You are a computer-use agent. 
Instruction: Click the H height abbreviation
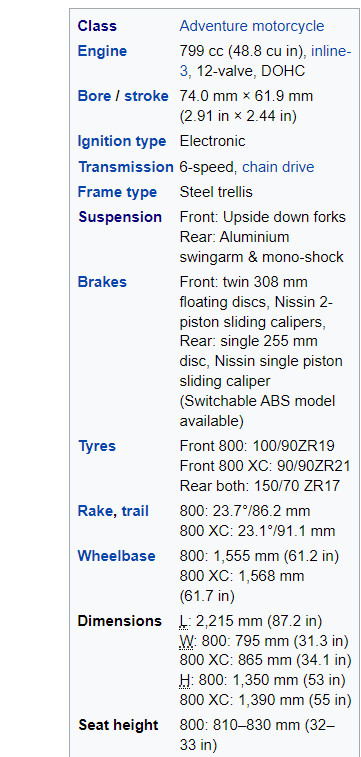(x=185, y=681)
